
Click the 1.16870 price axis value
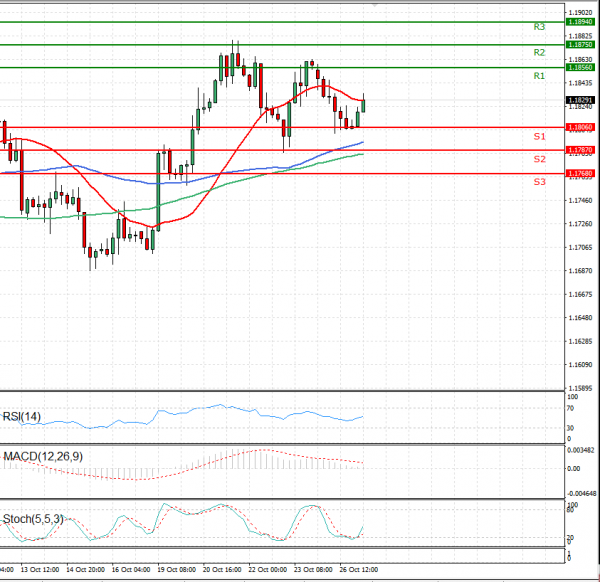coord(580,271)
